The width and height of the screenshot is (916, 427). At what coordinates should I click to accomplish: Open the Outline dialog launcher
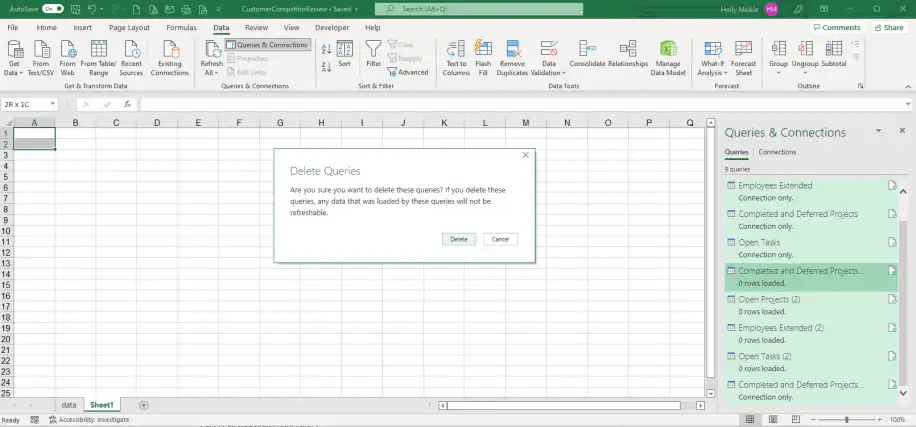[x=861, y=86]
